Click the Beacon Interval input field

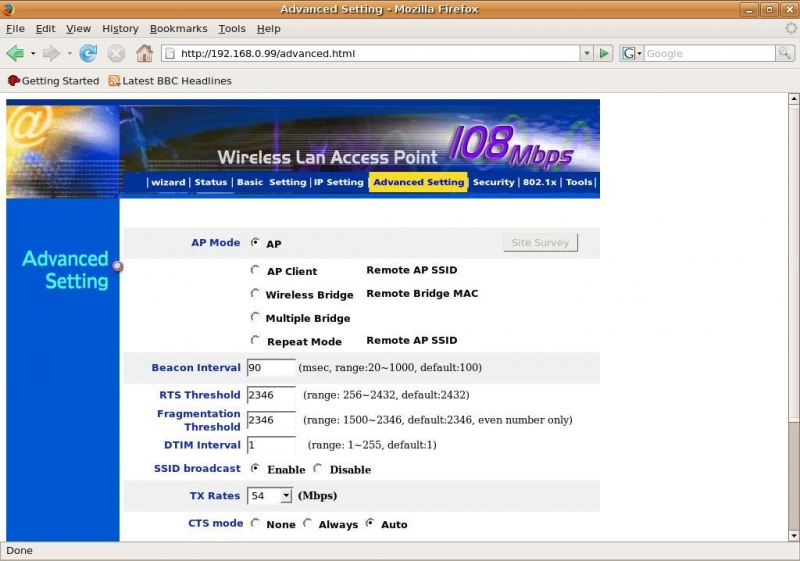click(271, 368)
